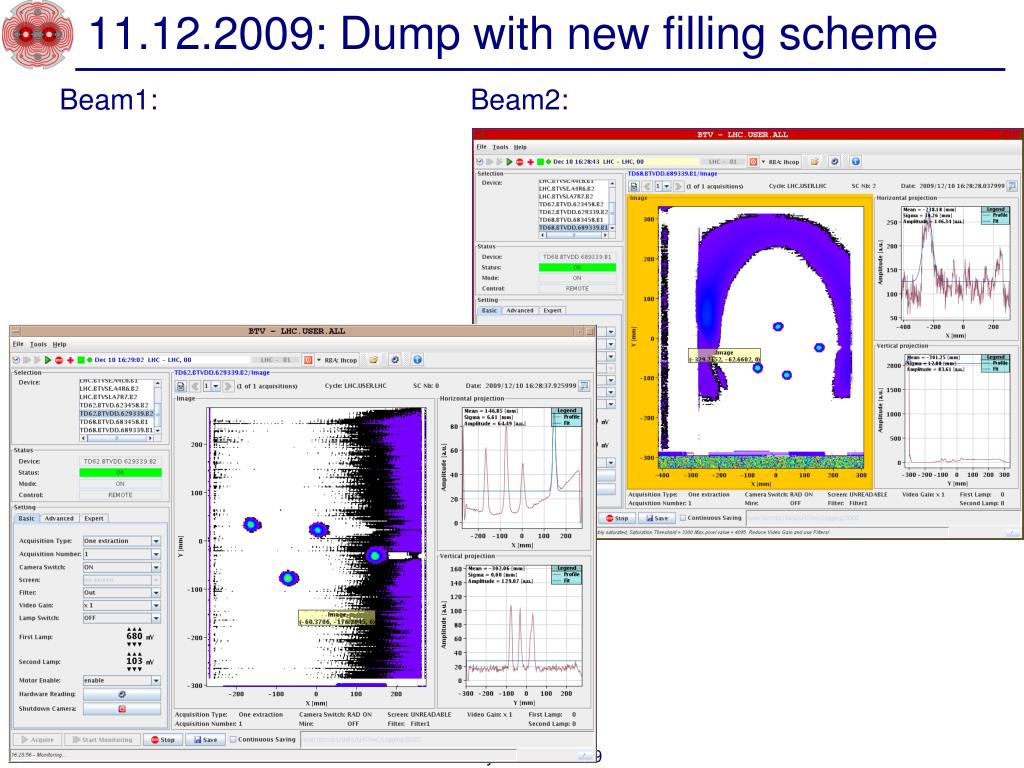The image size is (1024, 768).
Task: Click green play icon in Beam2 window toolbar
Action: (509, 161)
